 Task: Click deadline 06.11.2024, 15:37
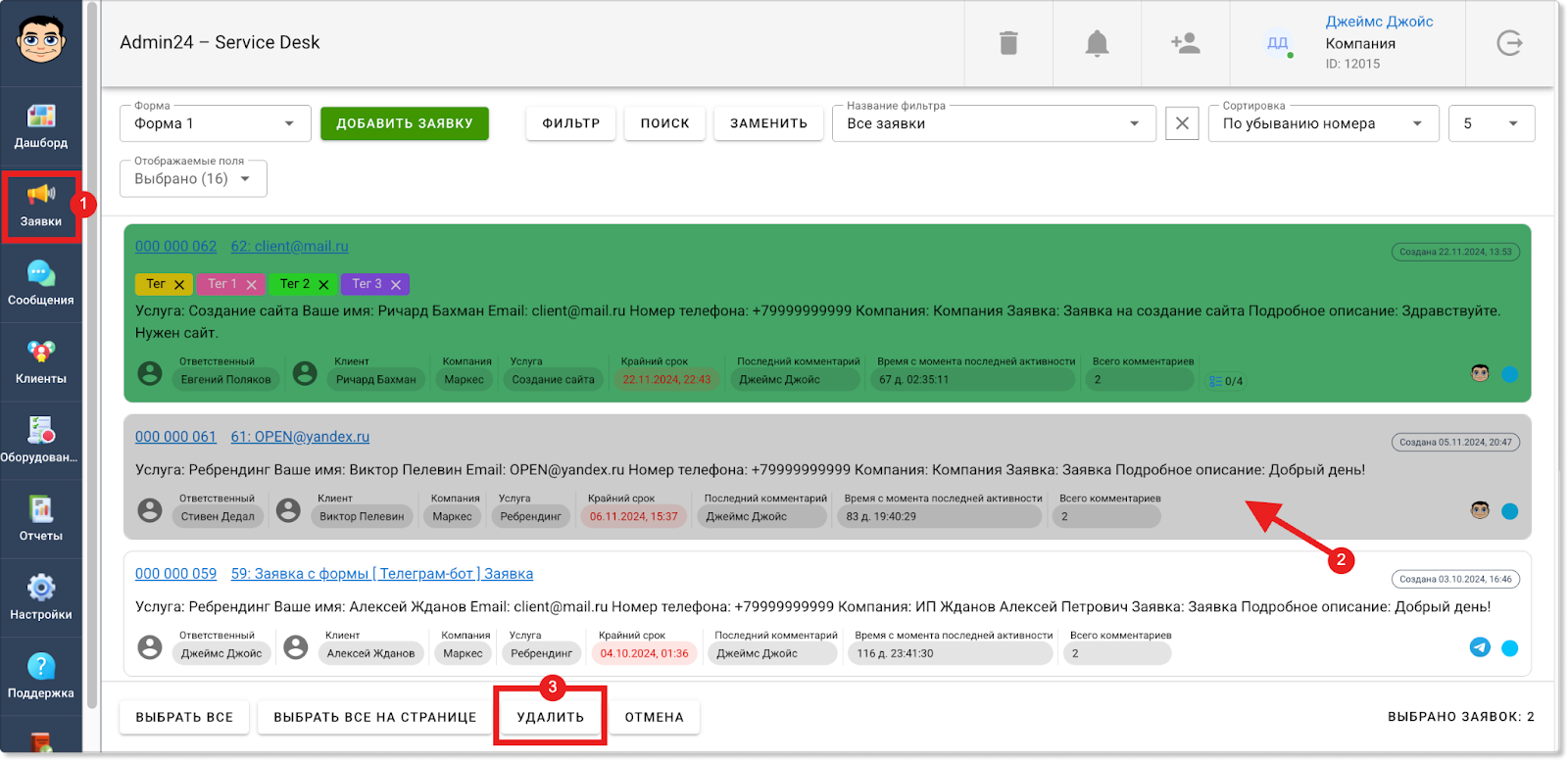(634, 516)
